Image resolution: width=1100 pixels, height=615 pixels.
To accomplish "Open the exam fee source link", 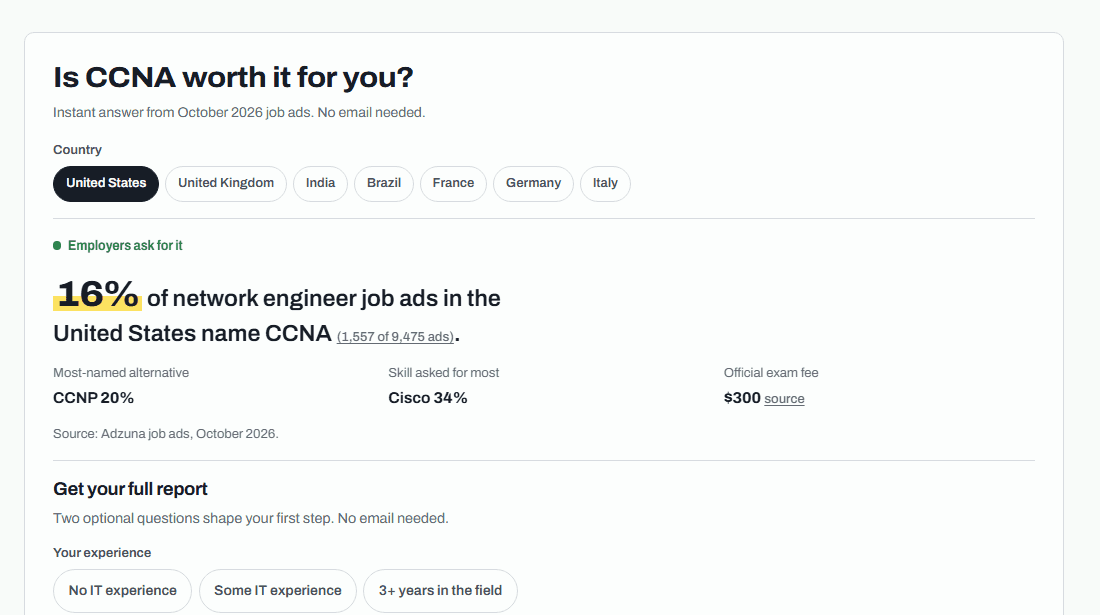I will 784,399.
